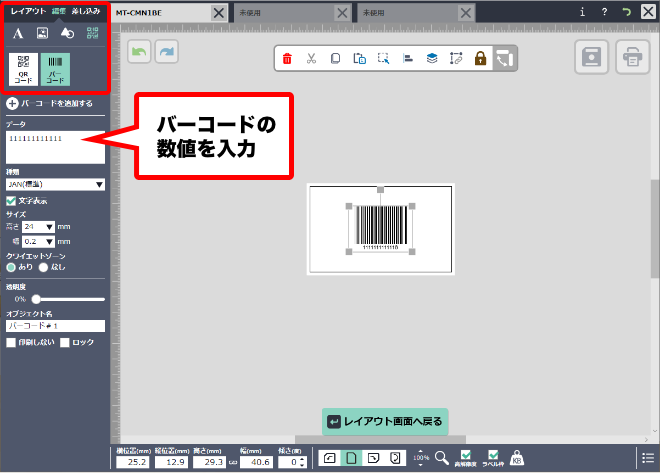Open the 幅 0.2 mm dropdown
Screen dimensions: 660x473
[x=38, y=242]
